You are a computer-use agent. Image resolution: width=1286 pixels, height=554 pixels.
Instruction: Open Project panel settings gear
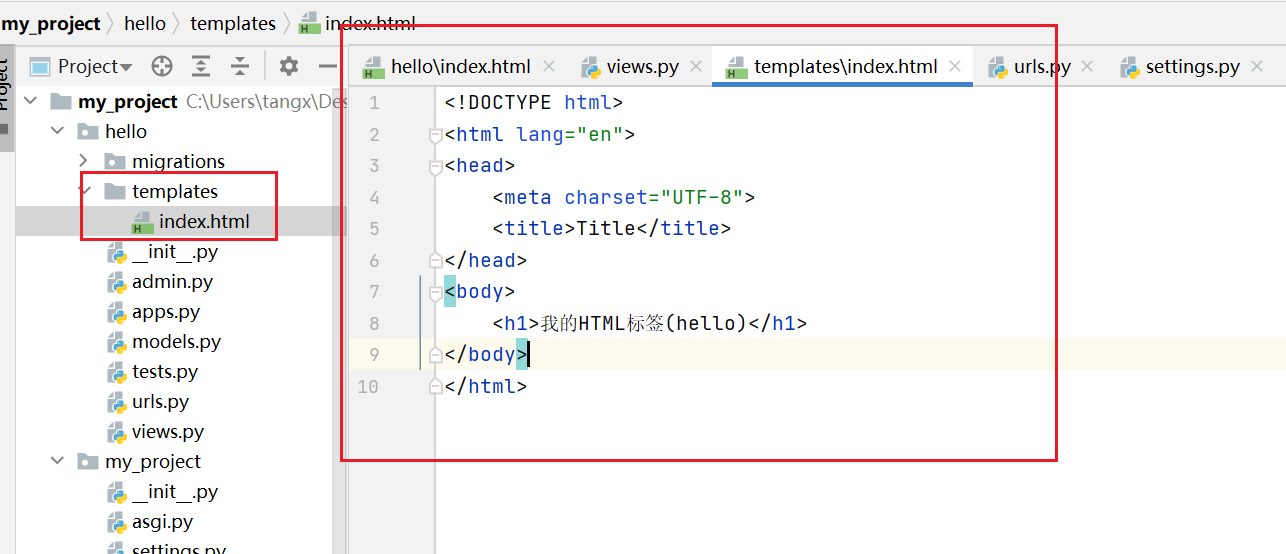(289, 67)
